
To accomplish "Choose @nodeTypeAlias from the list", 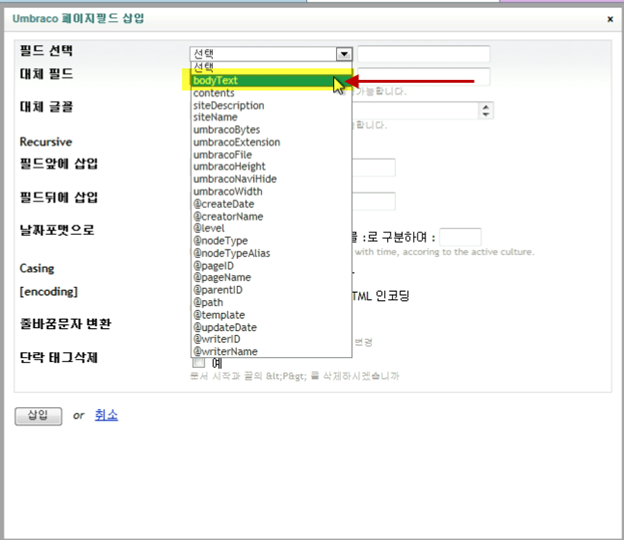I will tap(271, 253).
